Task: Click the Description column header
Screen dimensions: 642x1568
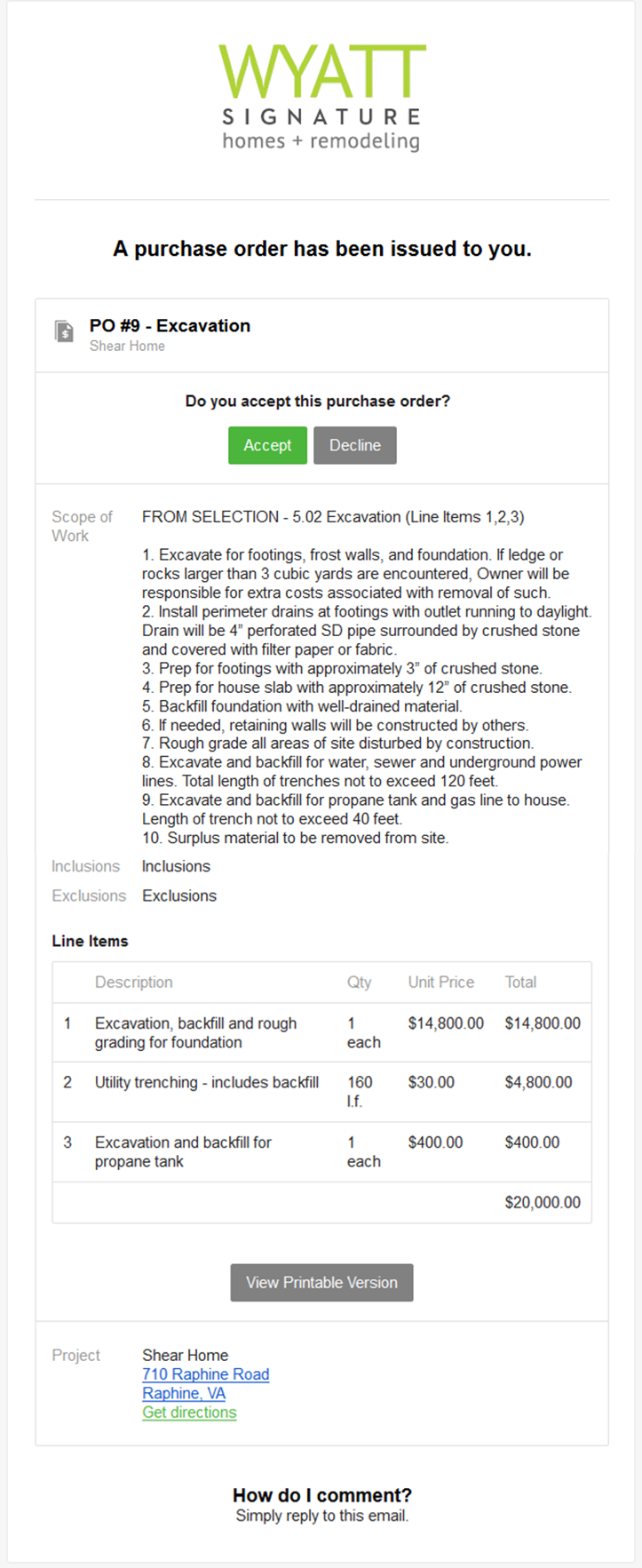Action: (x=133, y=982)
